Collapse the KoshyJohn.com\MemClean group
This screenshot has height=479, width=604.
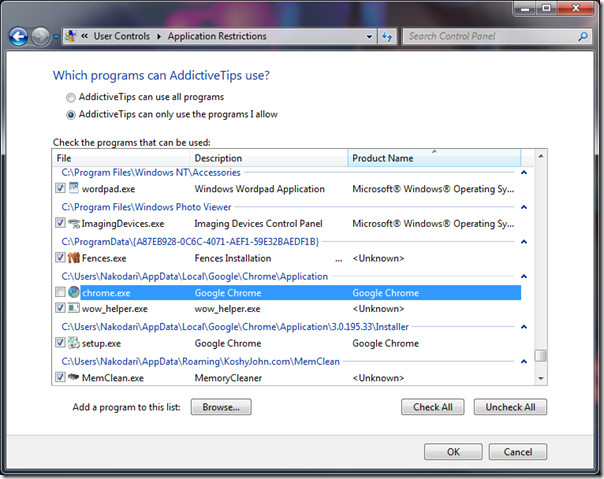tap(523, 361)
